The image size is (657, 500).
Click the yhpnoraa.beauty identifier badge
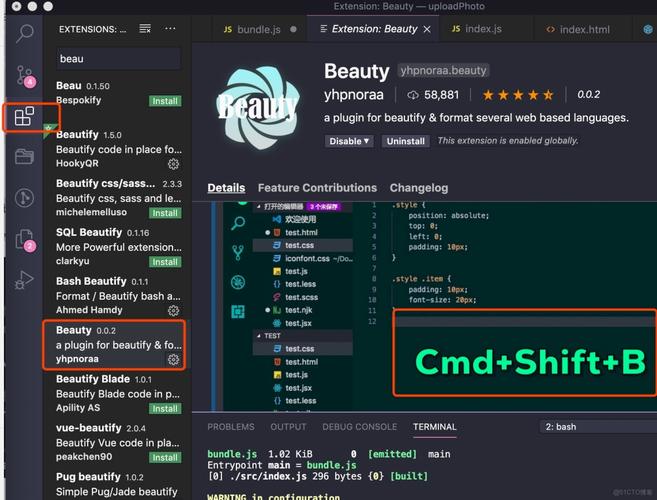pyautogui.click(x=443, y=70)
